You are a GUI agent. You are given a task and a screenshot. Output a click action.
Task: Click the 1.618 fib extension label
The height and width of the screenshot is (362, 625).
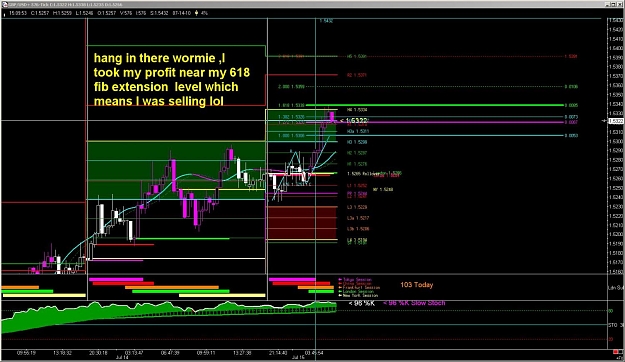click(291, 106)
